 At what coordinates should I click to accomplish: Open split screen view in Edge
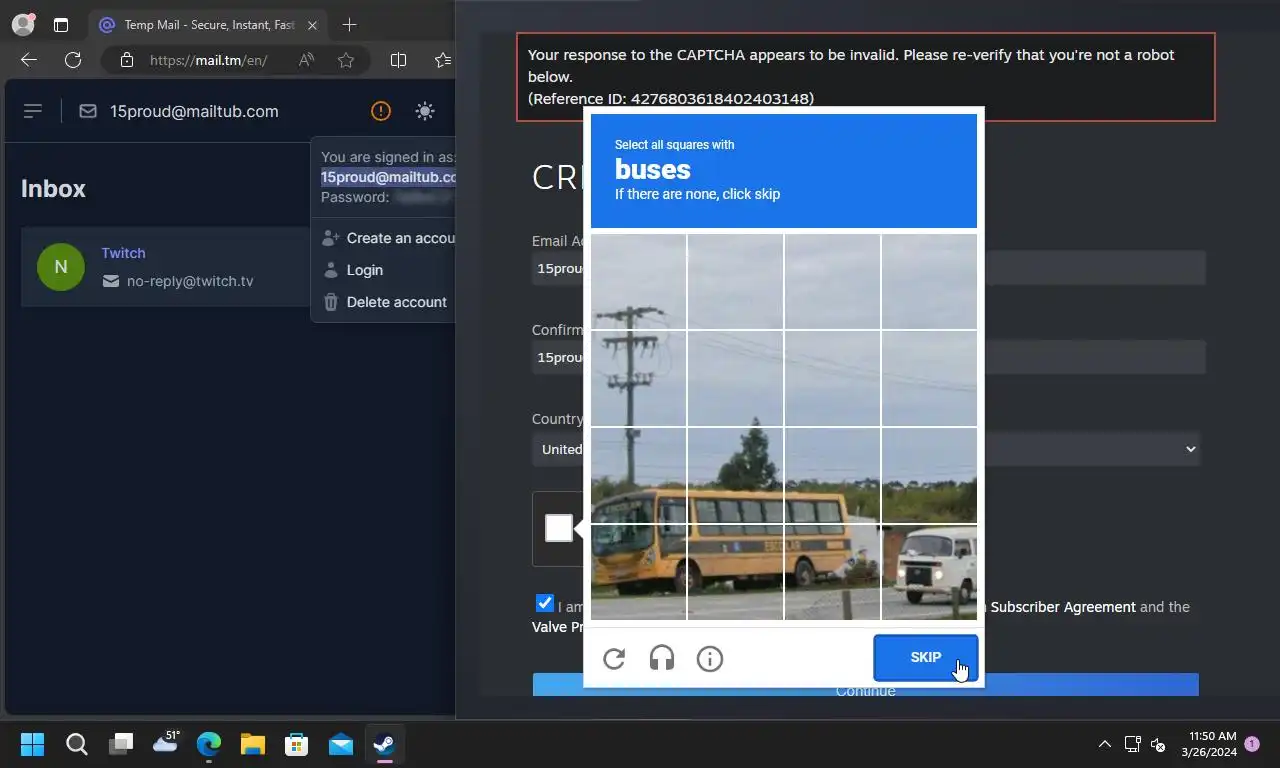[x=398, y=60]
